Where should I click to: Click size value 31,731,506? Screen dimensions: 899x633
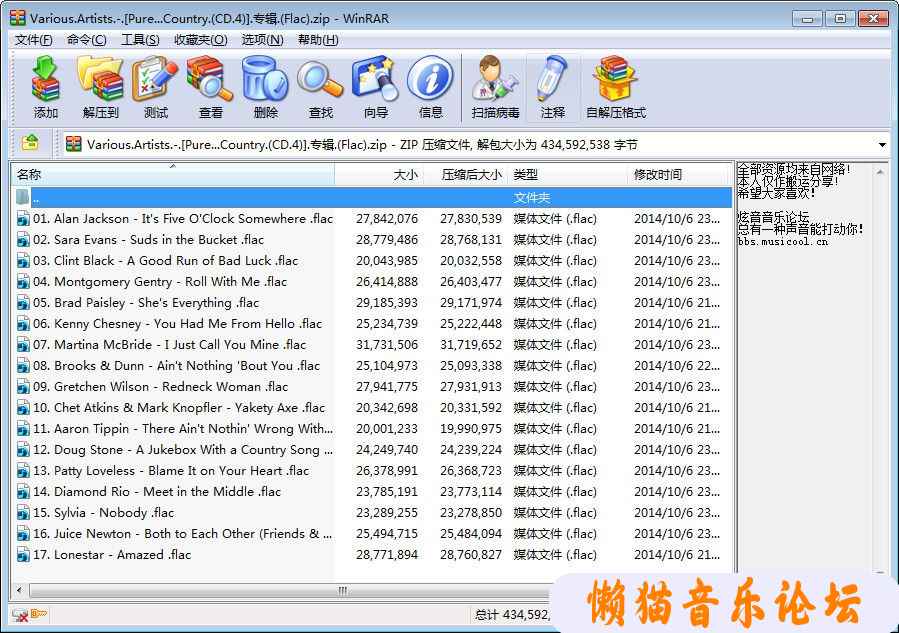(x=387, y=345)
